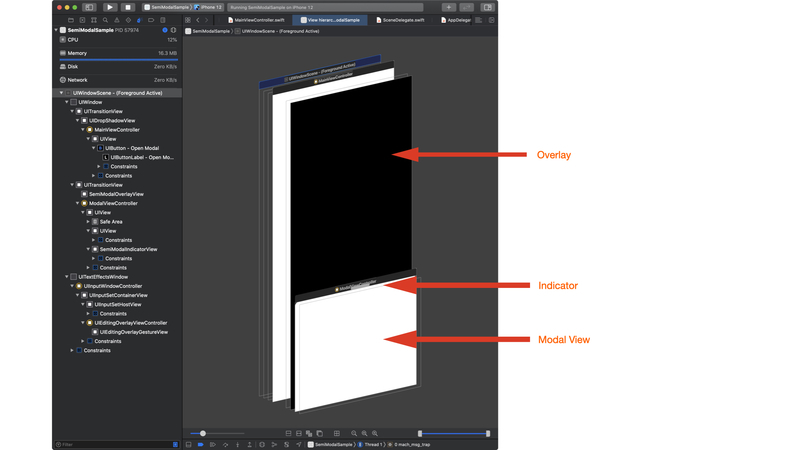Select SemiModalOverlayView in the tree
This screenshot has height=450, width=800.
pyautogui.click(x=118, y=194)
